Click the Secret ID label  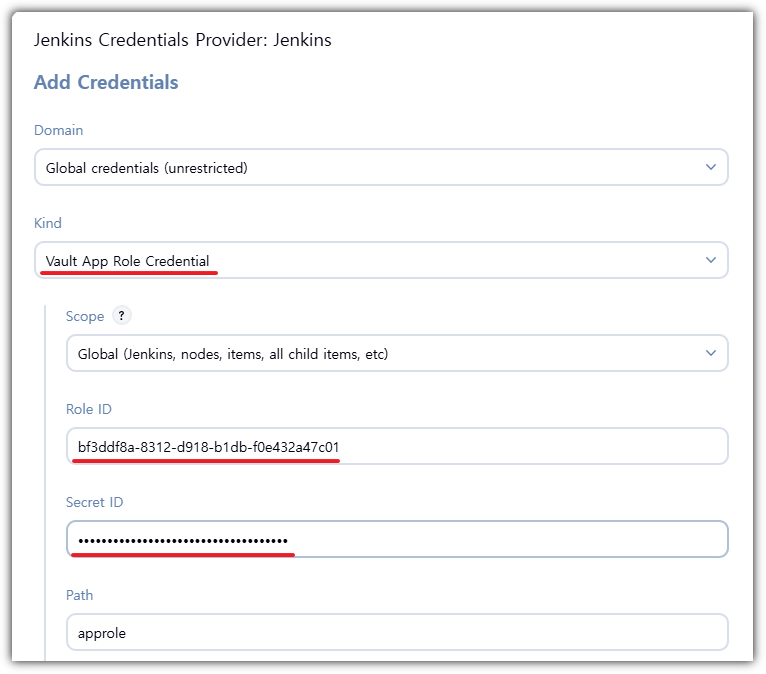[95, 502]
